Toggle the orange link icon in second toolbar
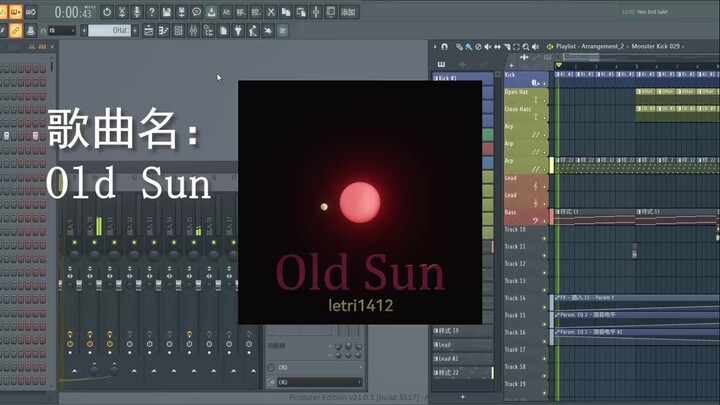 click(15, 31)
